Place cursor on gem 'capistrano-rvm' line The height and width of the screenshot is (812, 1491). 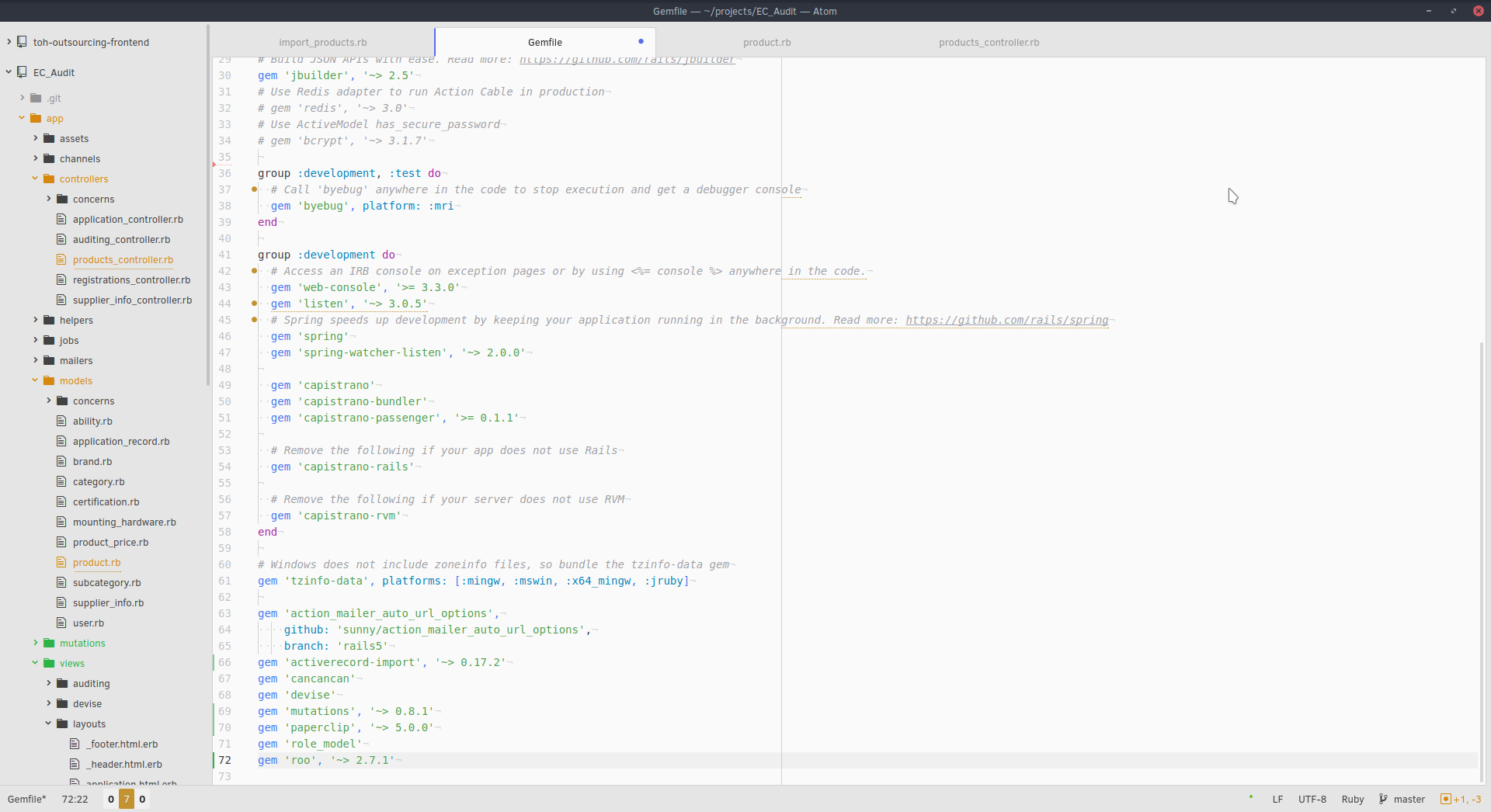click(x=335, y=515)
